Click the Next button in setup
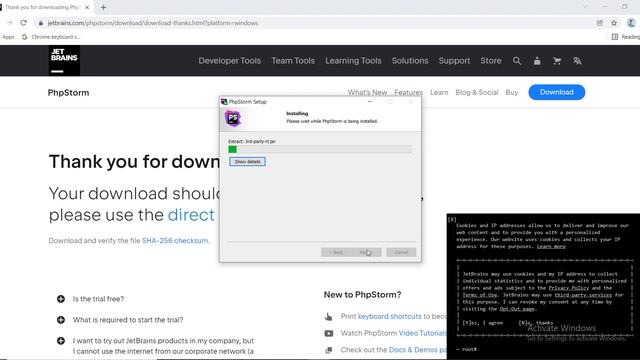This screenshot has height=360, width=640. 366,252
